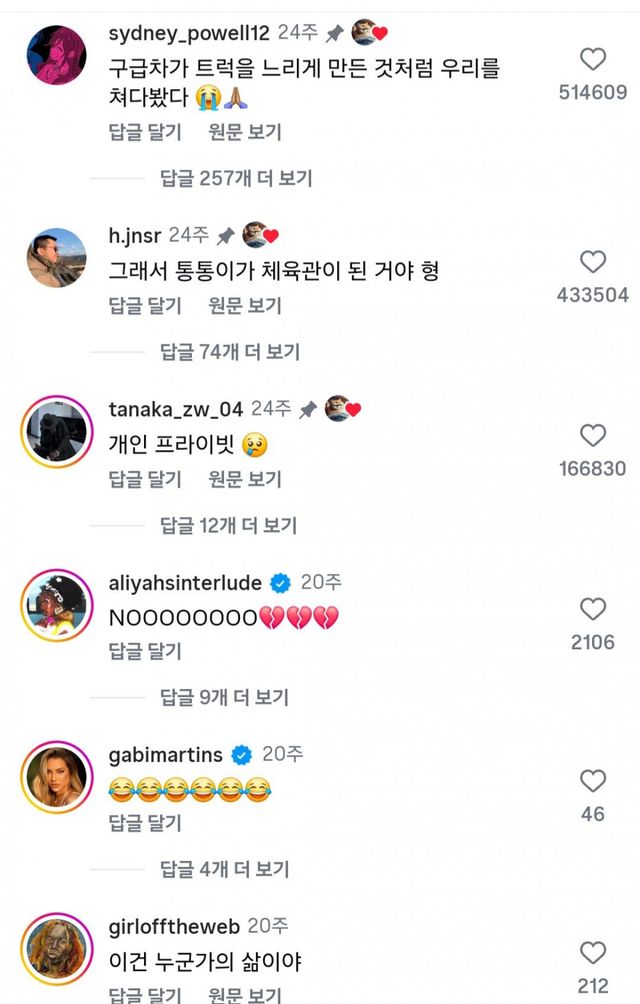This screenshot has height=1004, width=640.
Task: Tap tanaka_zw_04's profile avatar
Action: (56, 431)
